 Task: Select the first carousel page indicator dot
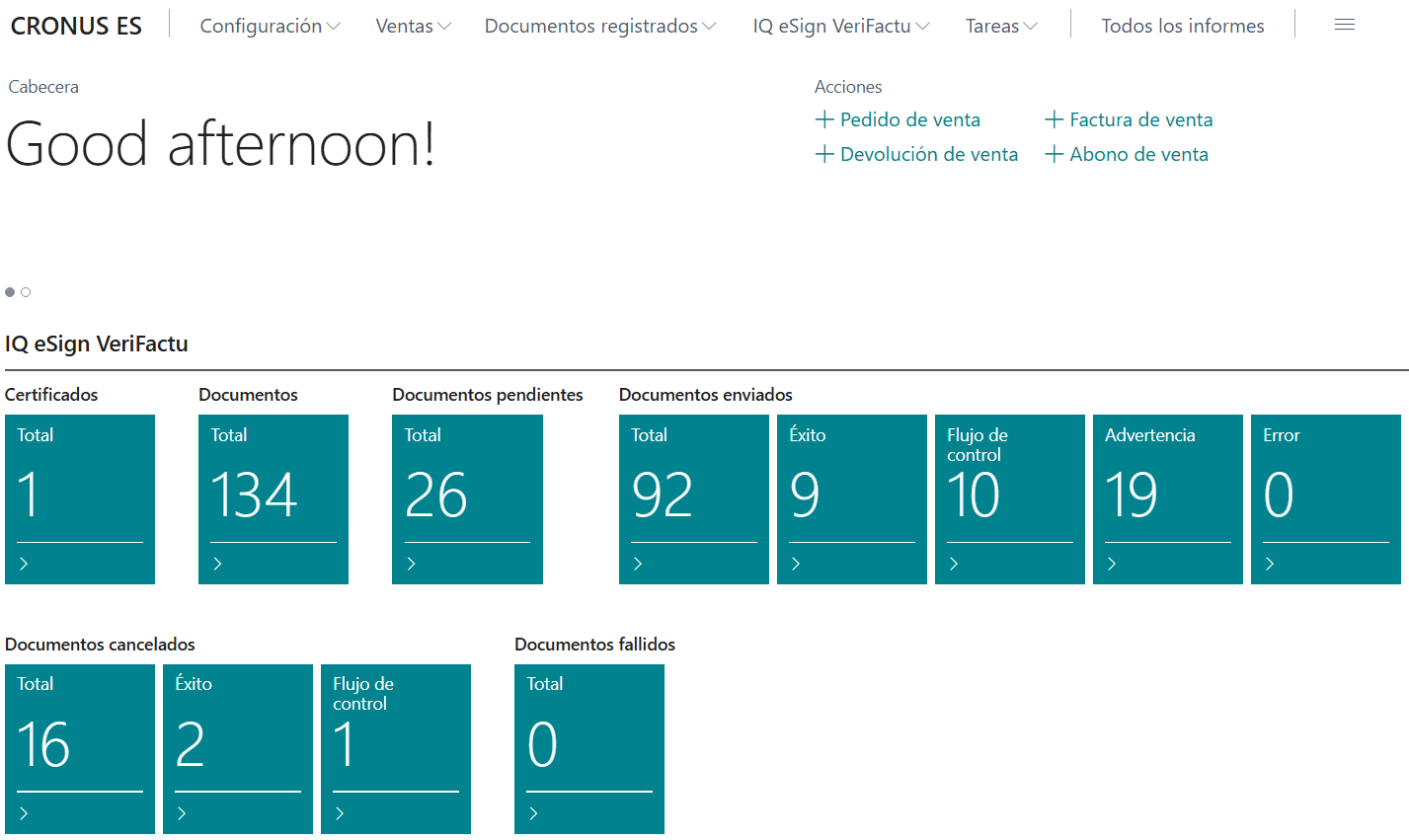(10, 291)
